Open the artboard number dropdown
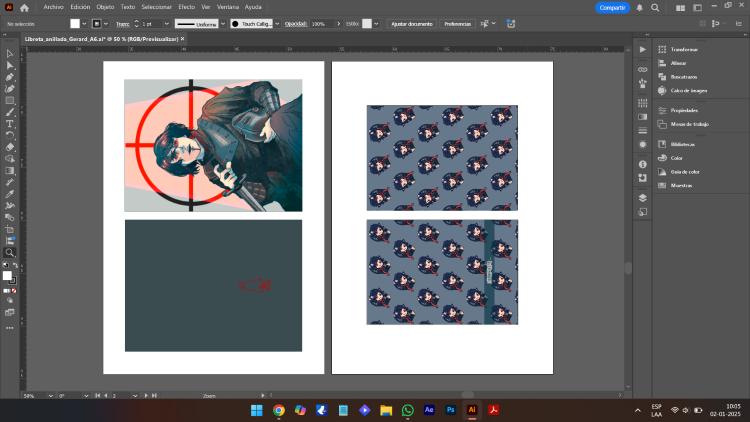The width and height of the screenshot is (750, 422). [x=134, y=396]
